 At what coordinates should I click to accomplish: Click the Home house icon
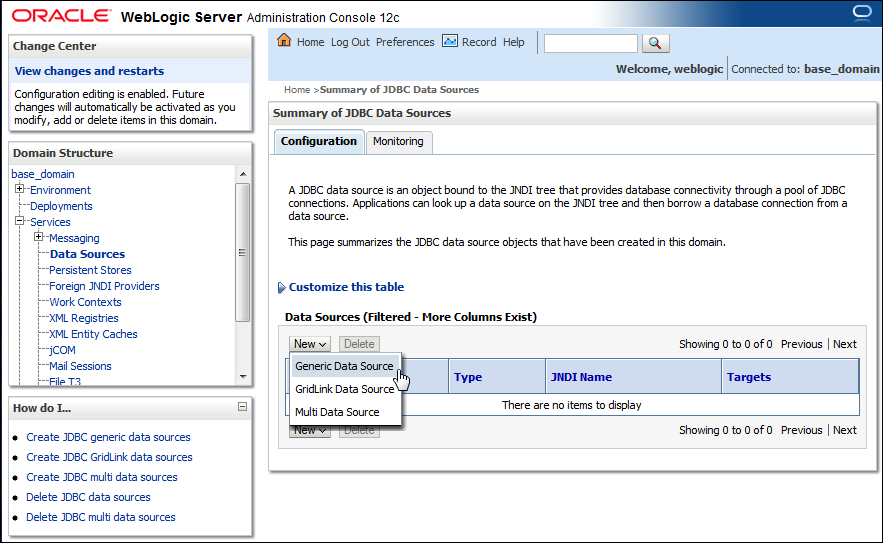(x=284, y=41)
